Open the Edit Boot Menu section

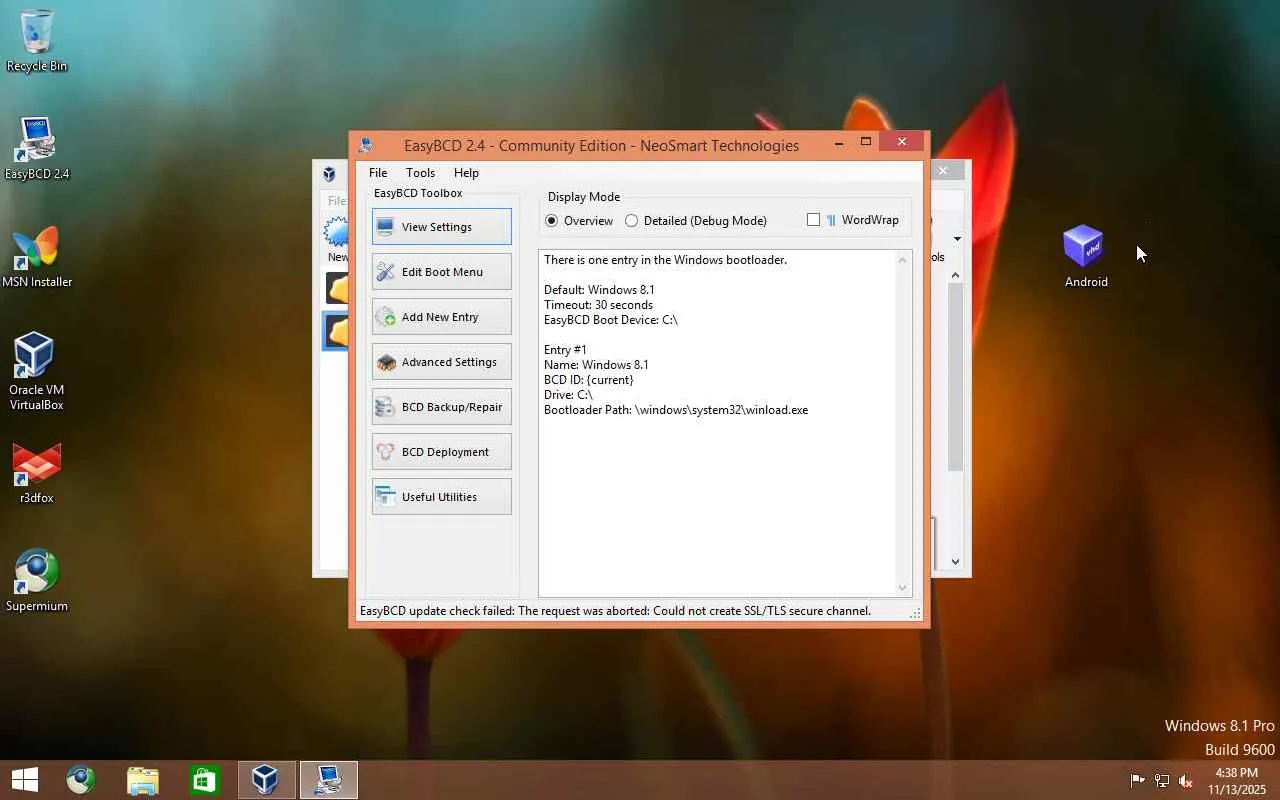click(442, 272)
